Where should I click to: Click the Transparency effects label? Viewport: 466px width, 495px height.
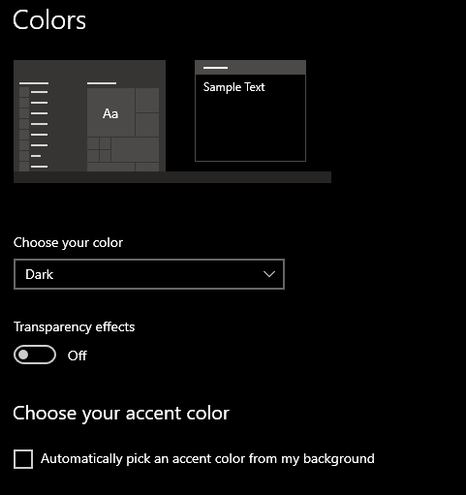click(74, 327)
